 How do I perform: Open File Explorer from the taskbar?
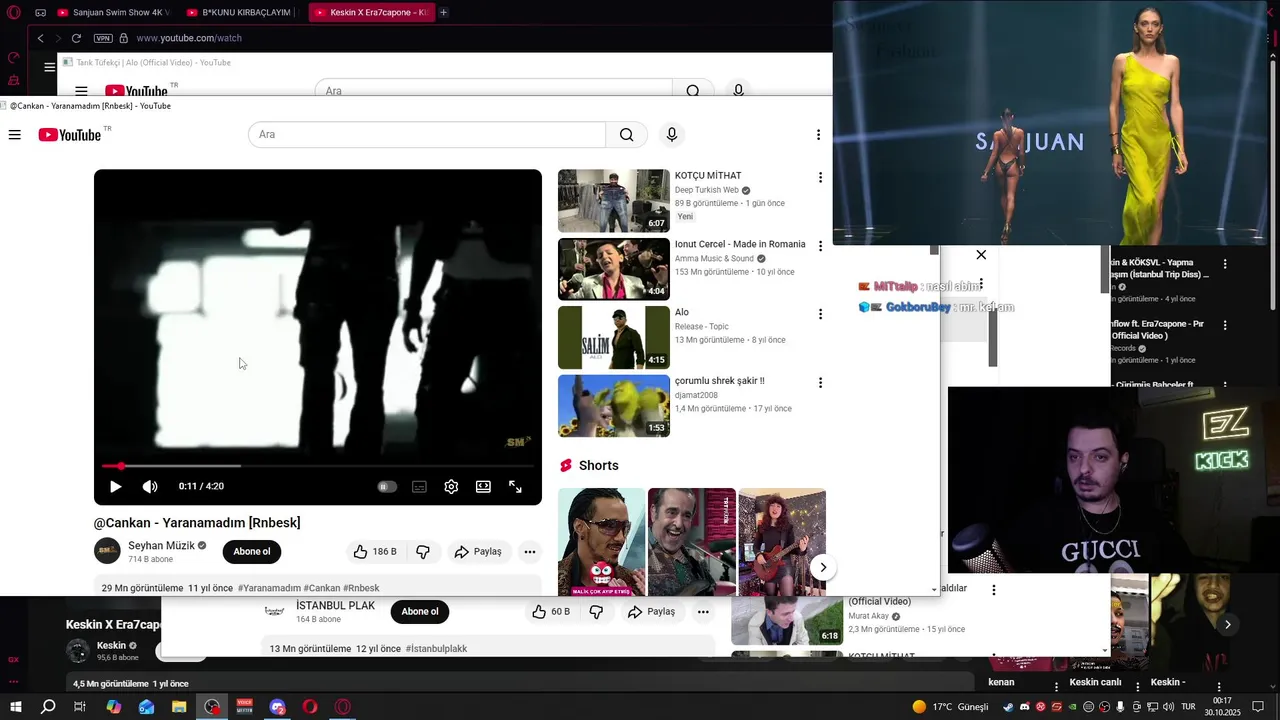[179, 707]
